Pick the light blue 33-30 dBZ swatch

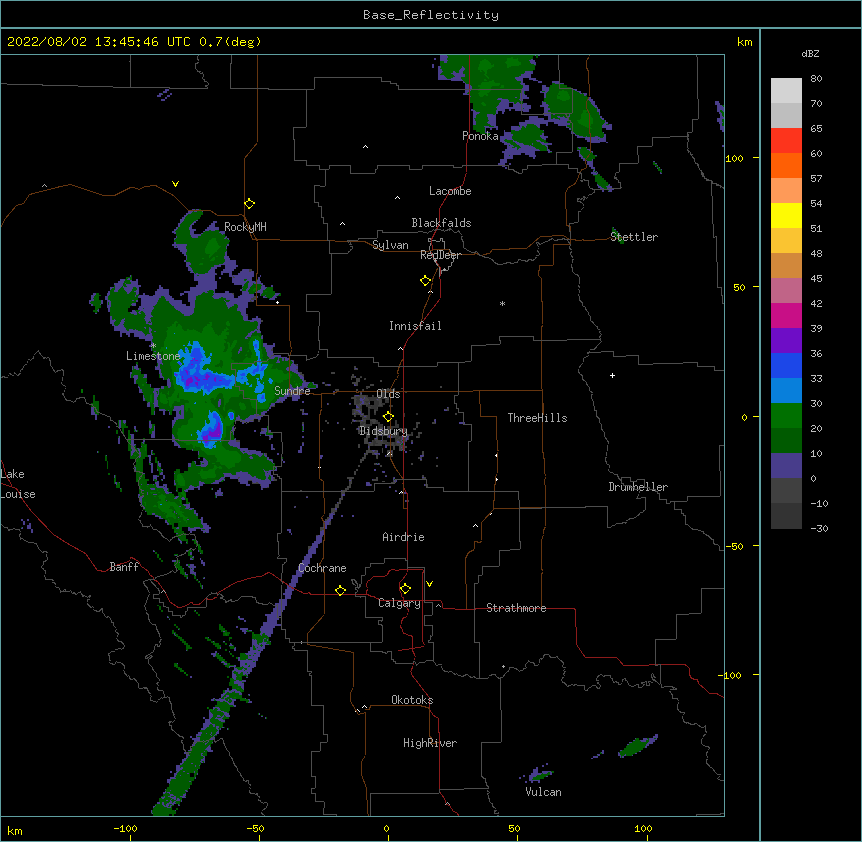pos(786,391)
